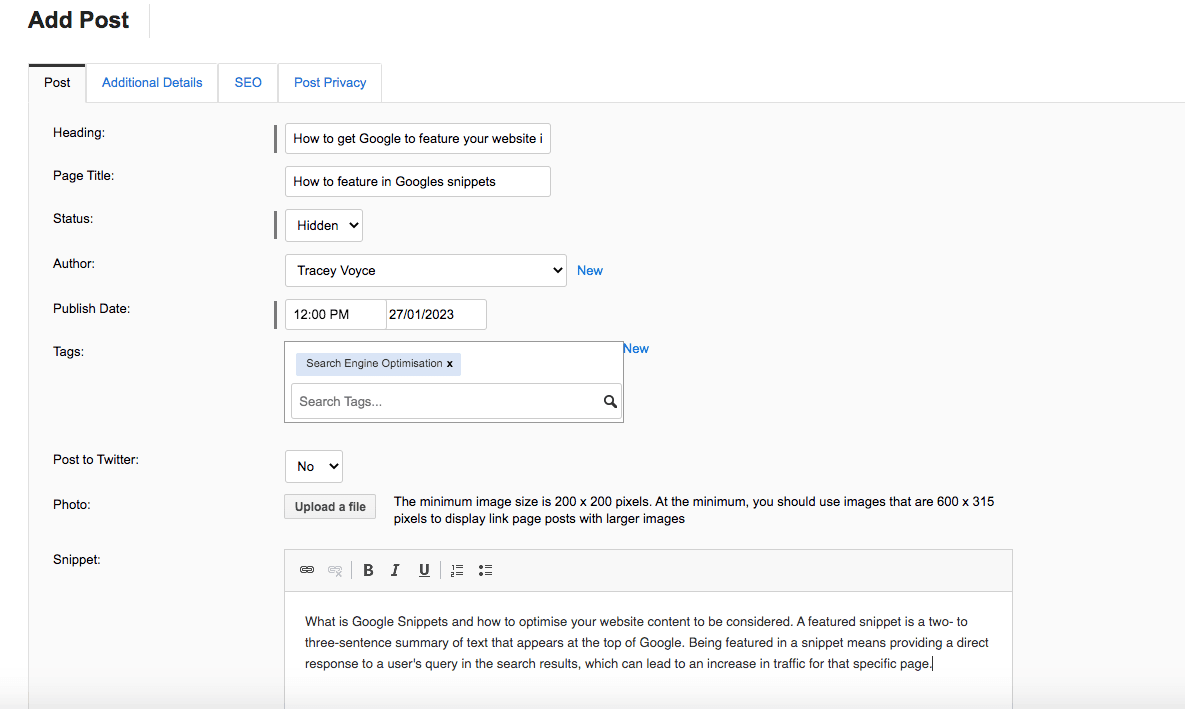Insert a bulleted list in the snippet
The image size is (1185, 709).
tap(485, 570)
